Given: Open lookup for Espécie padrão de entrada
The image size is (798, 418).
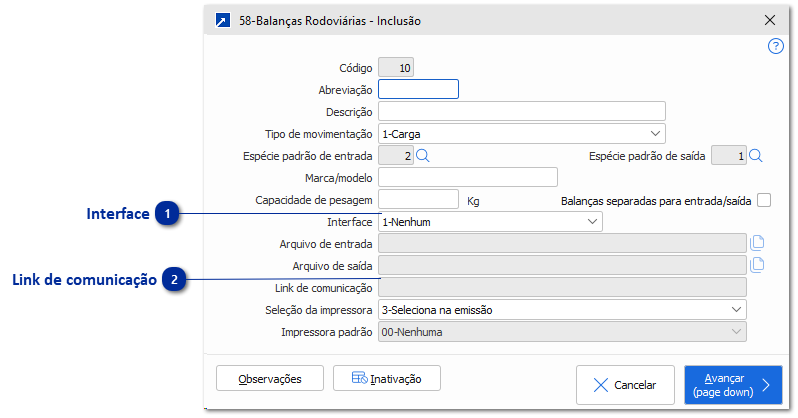Looking at the screenshot, I should 423,155.
